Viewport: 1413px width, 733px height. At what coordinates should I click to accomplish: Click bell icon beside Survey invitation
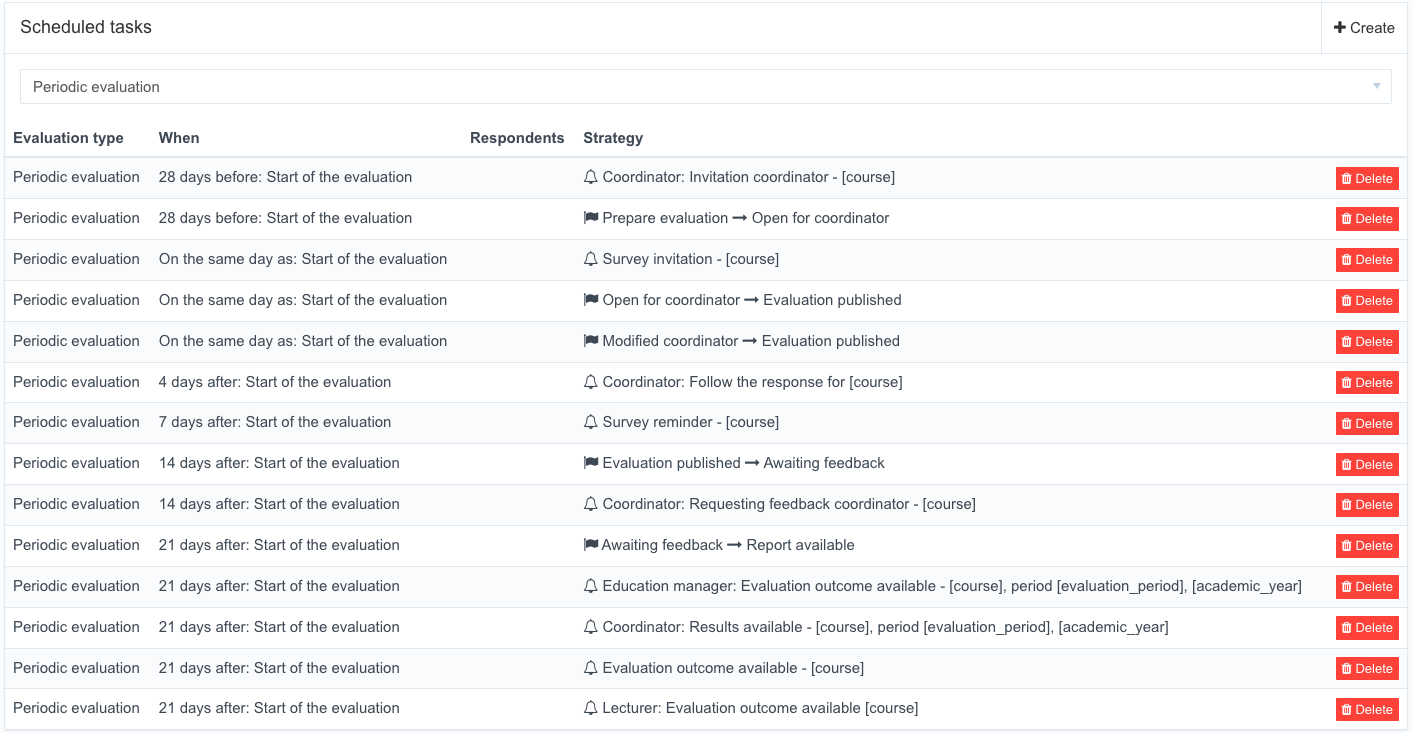590,259
